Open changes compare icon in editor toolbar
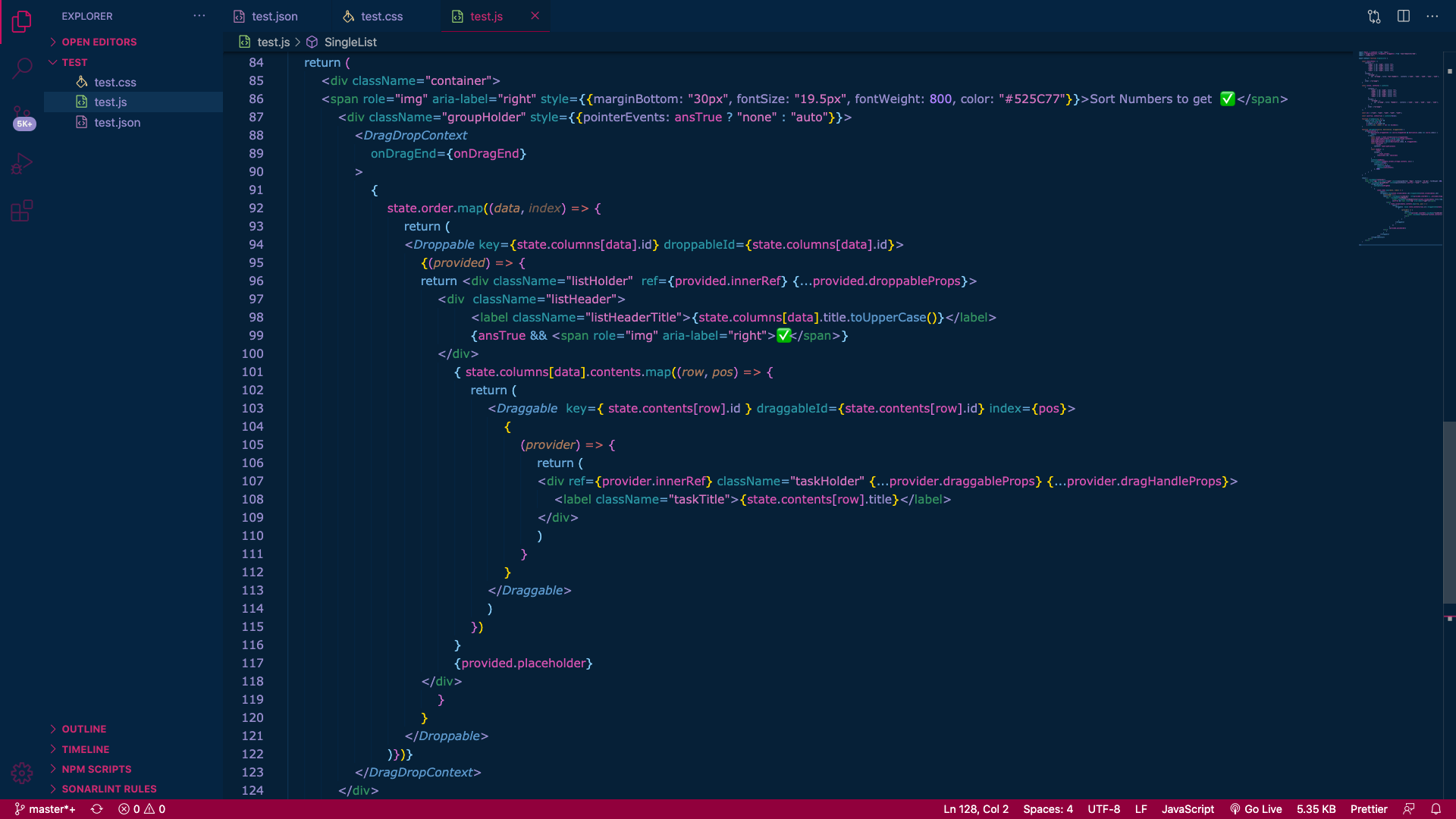Image resolution: width=1456 pixels, height=819 pixels. (x=1374, y=16)
